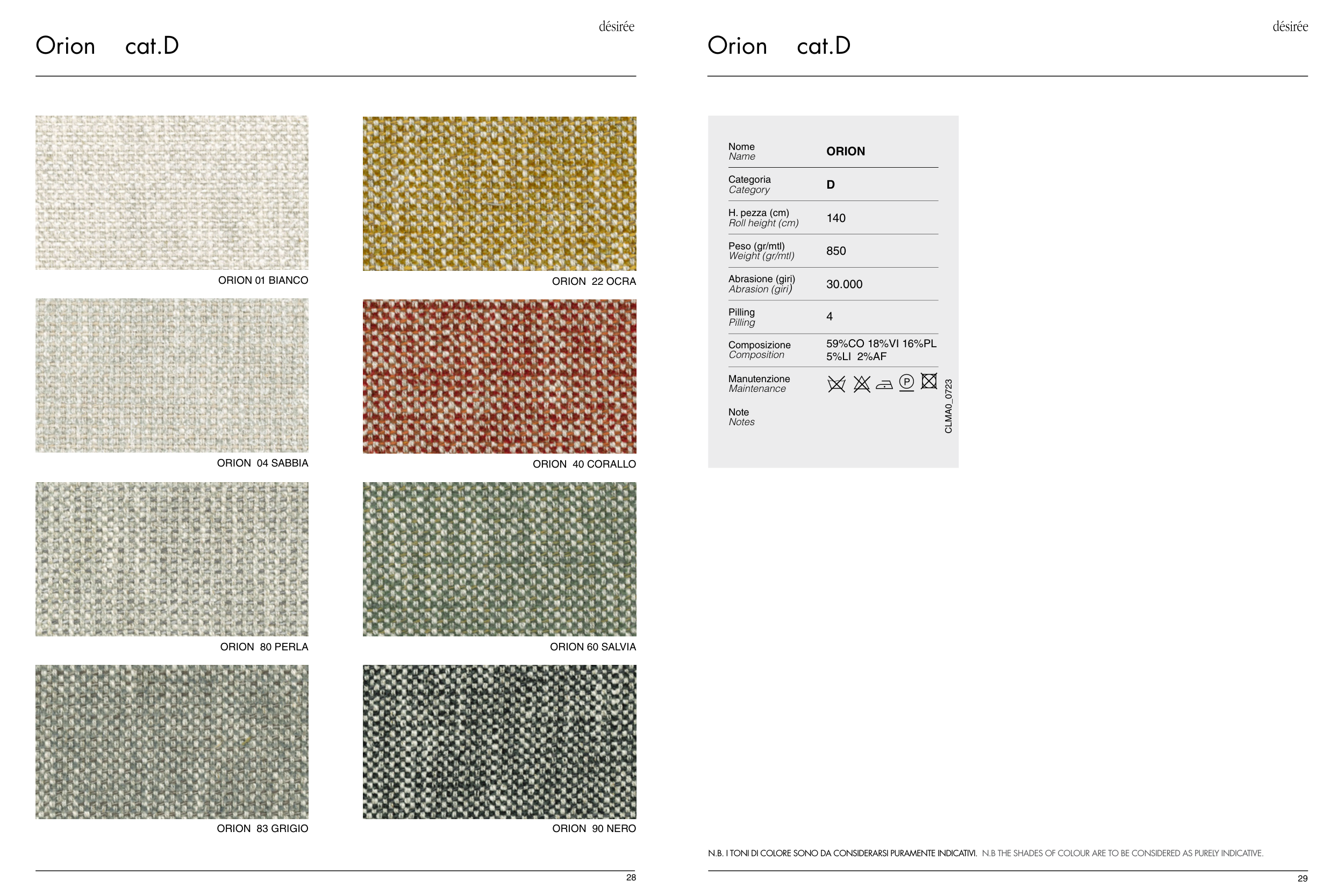Click the ORION 80 PERLA label
This screenshot has width=1344, height=896.
point(264,647)
